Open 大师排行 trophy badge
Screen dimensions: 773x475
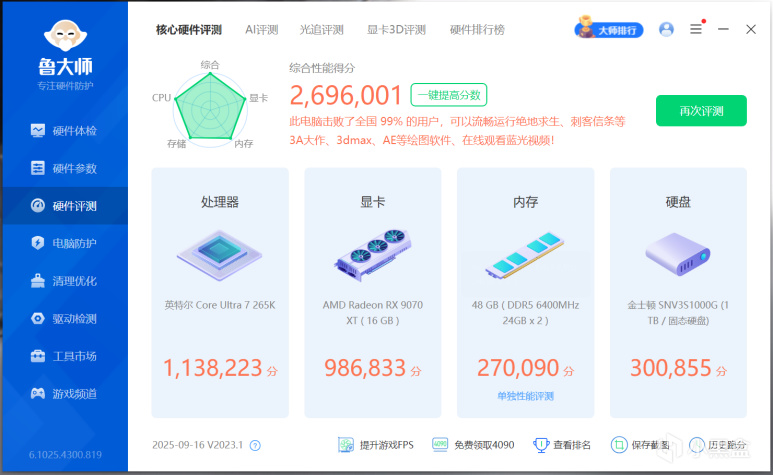coord(609,29)
